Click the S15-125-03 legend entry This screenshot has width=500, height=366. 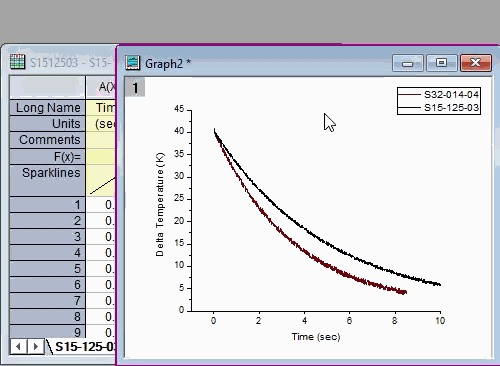[x=451, y=108]
